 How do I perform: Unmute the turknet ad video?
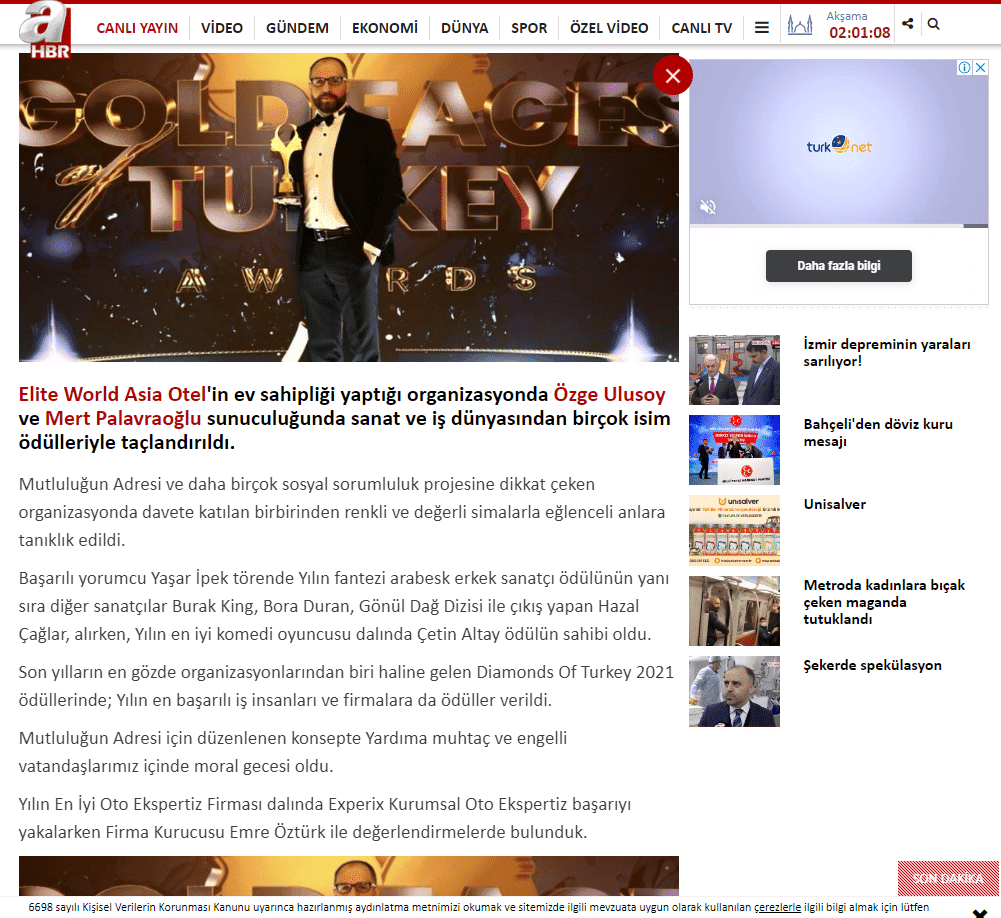(708, 207)
